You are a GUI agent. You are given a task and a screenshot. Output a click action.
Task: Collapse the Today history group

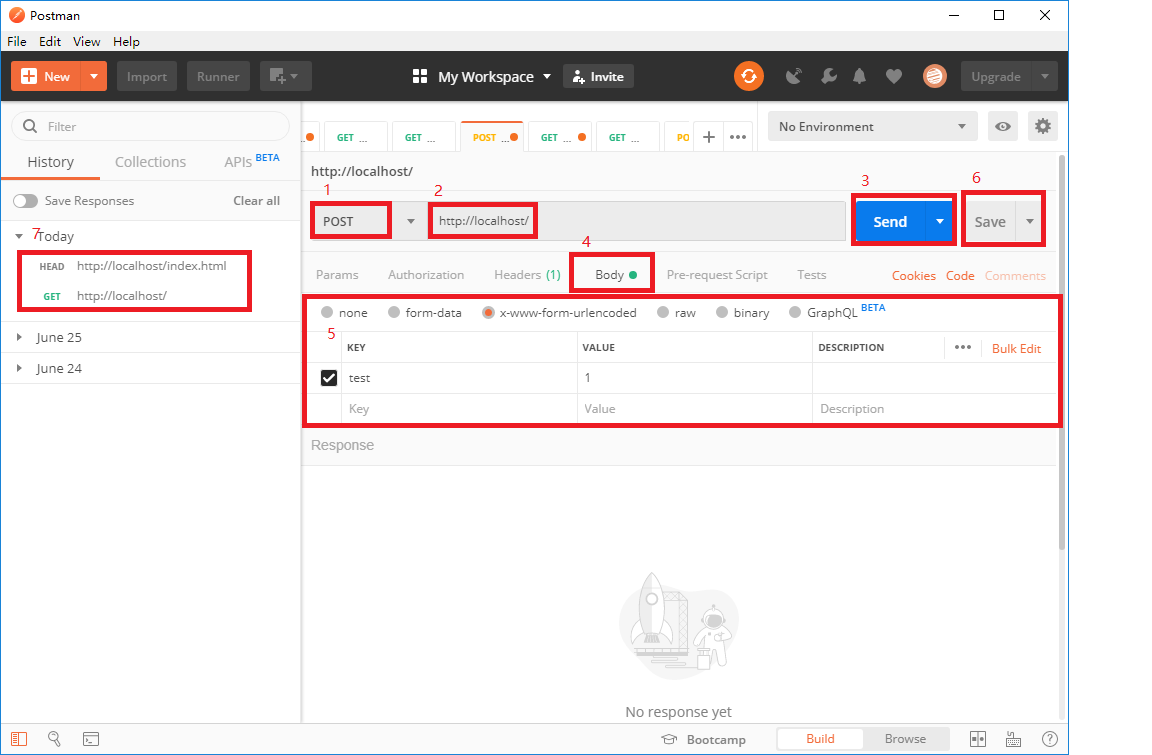(x=19, y=236)
